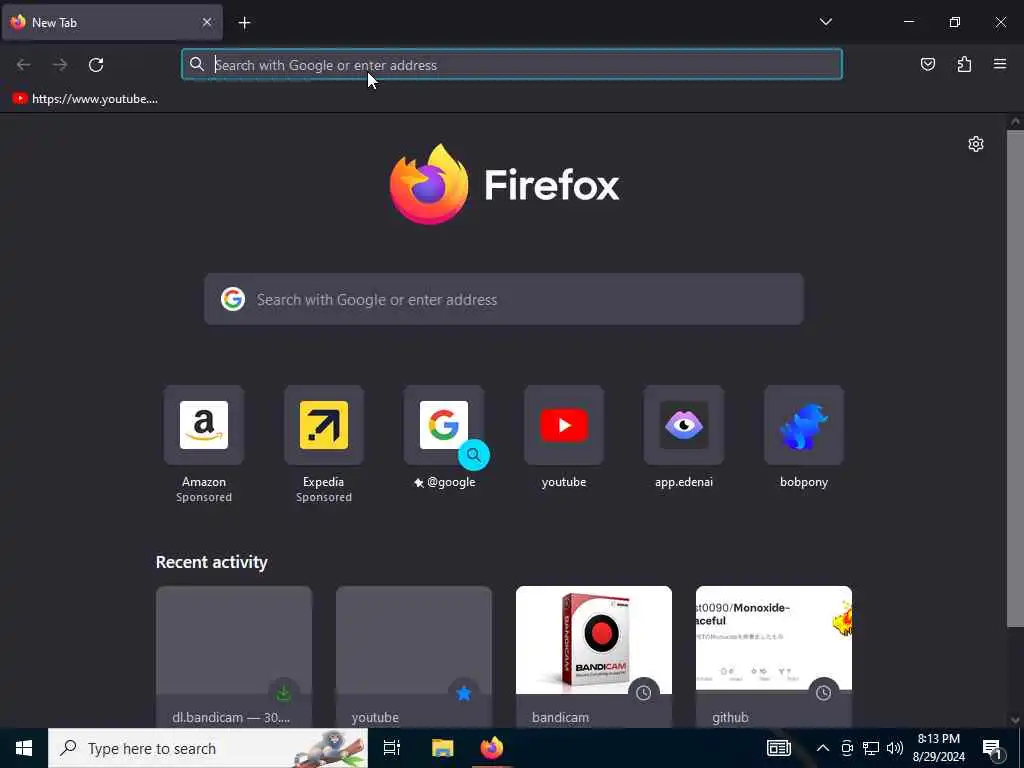Click the Windows taskbar search box
Viewport: 1024px width, 768px height.
208,748
